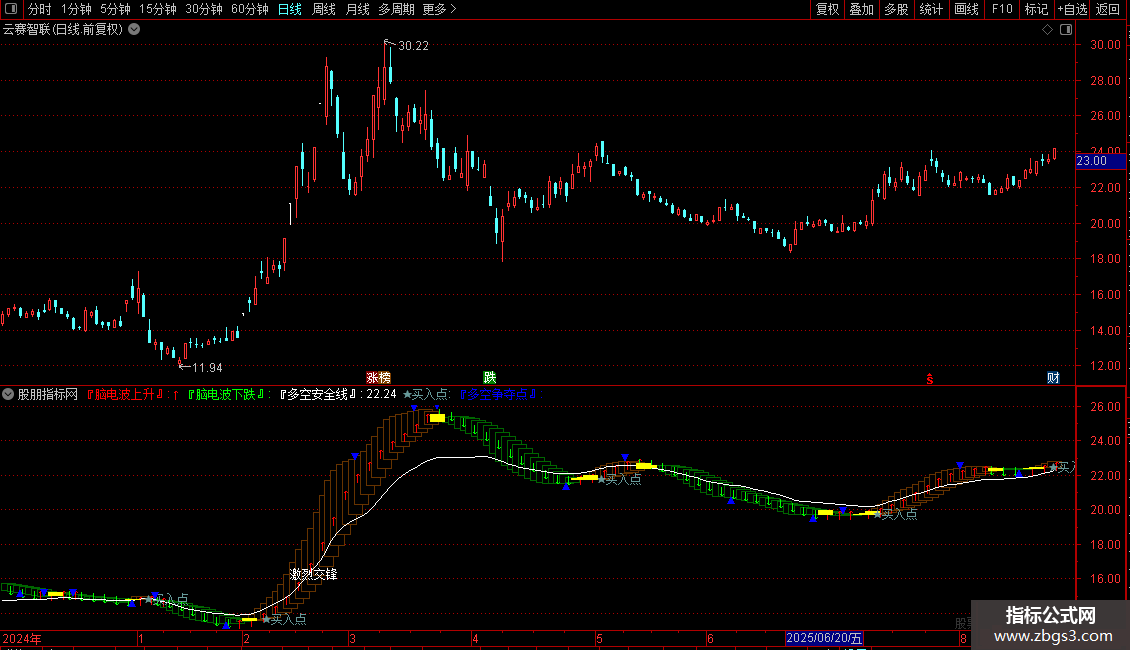This screenshot has height=650, width=1130.
Task: Click the 标记 mark button
Action: [x=1036, y=9]
